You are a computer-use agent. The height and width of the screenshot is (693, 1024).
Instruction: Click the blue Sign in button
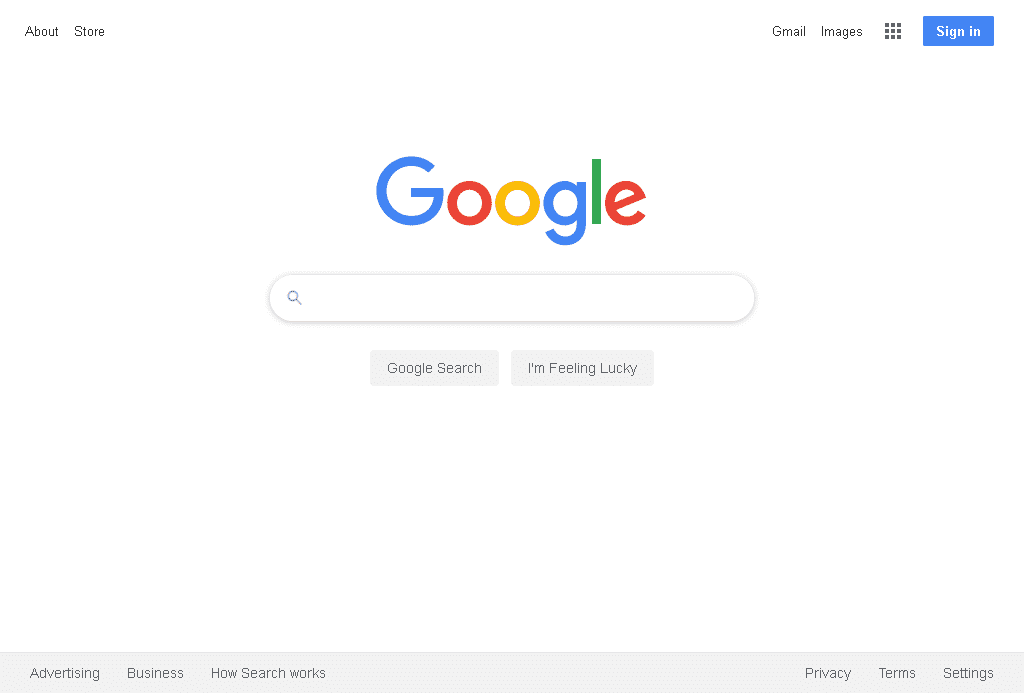click(958, 31)
